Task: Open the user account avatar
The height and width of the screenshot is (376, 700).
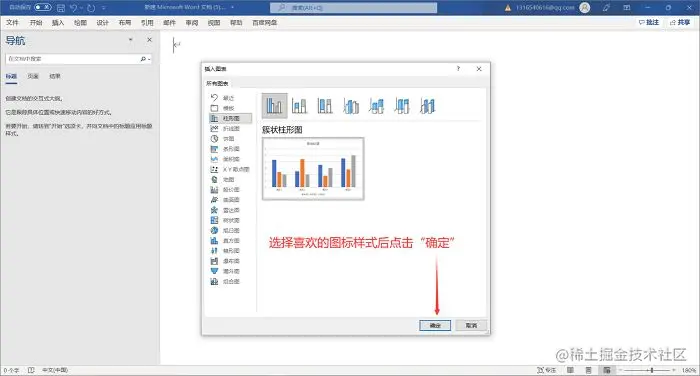Action: pyautogui.click(x=584, y=8)
